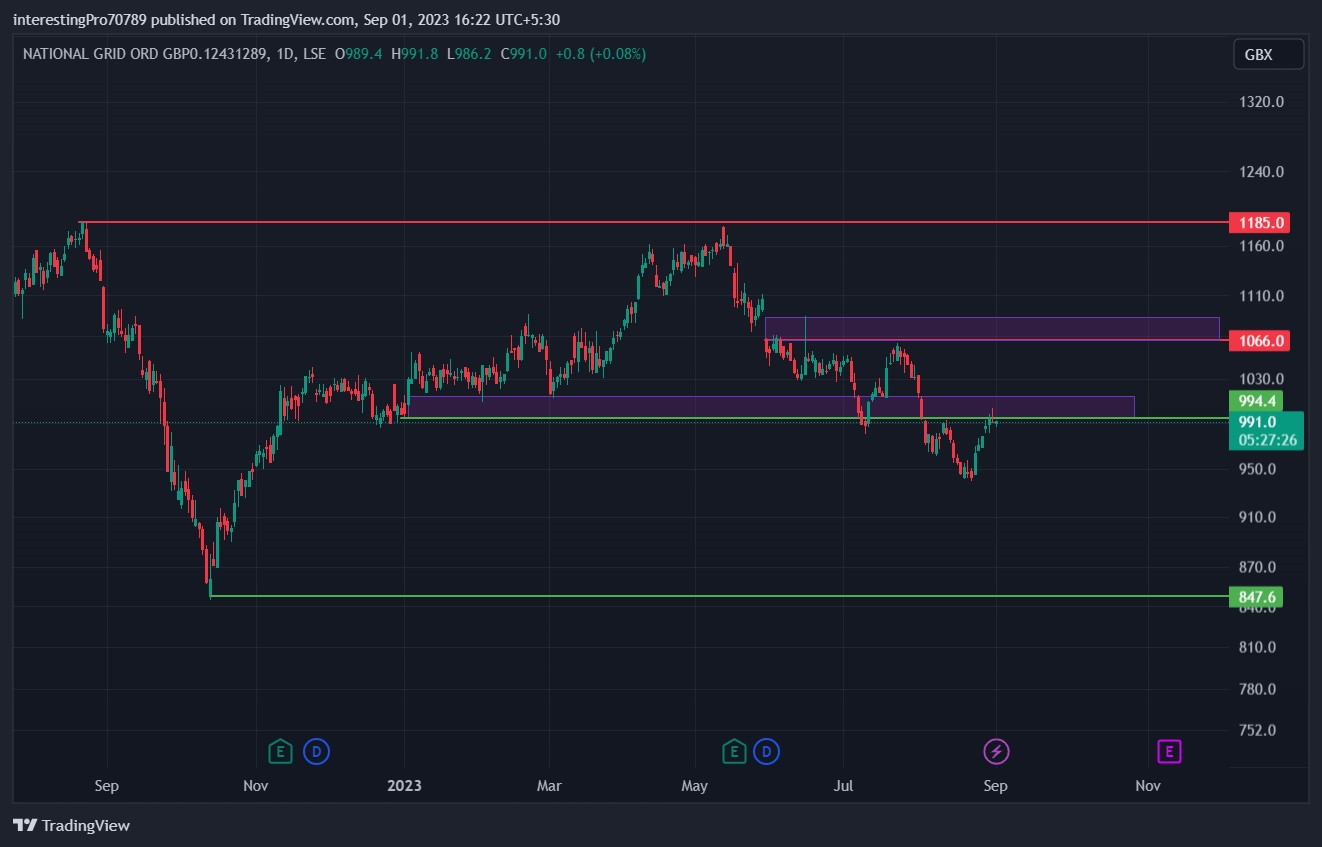This screenshot has height=847, width=1322.
Task: Click the GBX currency button
Action: (1268, 55)
